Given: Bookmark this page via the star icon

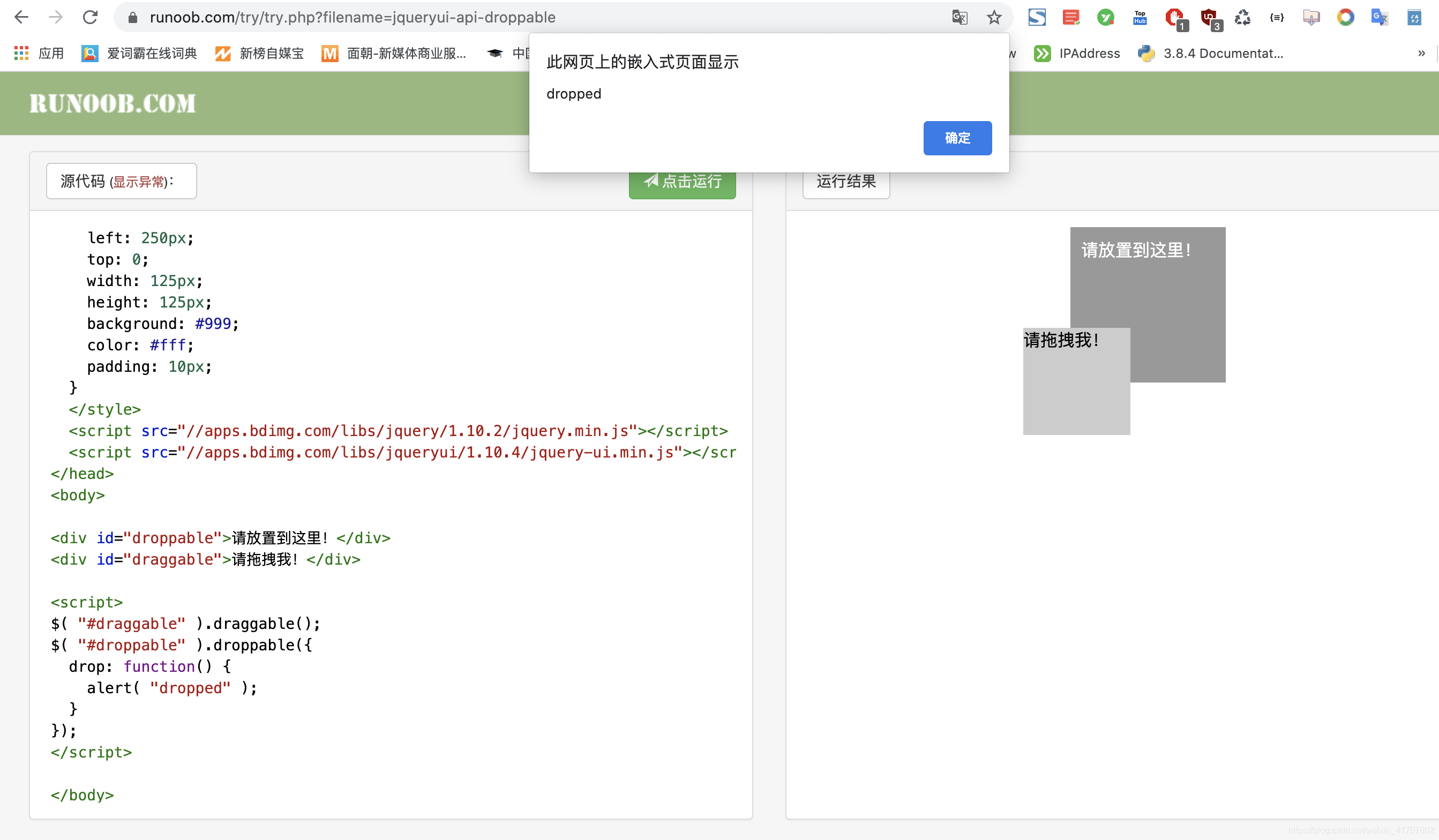Looking at the screenshot, I should (x=994, y=17).
